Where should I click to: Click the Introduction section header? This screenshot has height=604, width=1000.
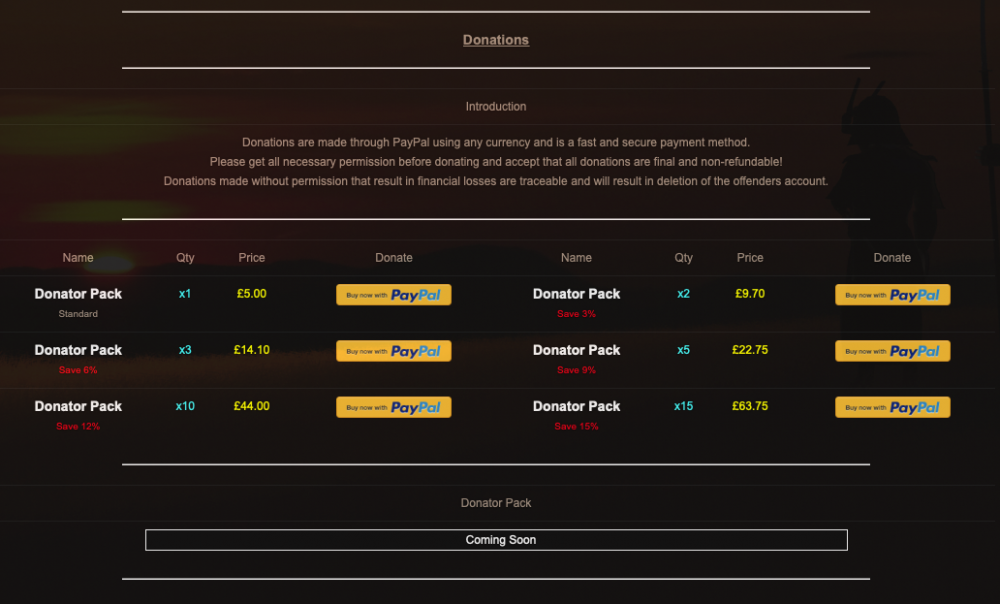point(496,106)
